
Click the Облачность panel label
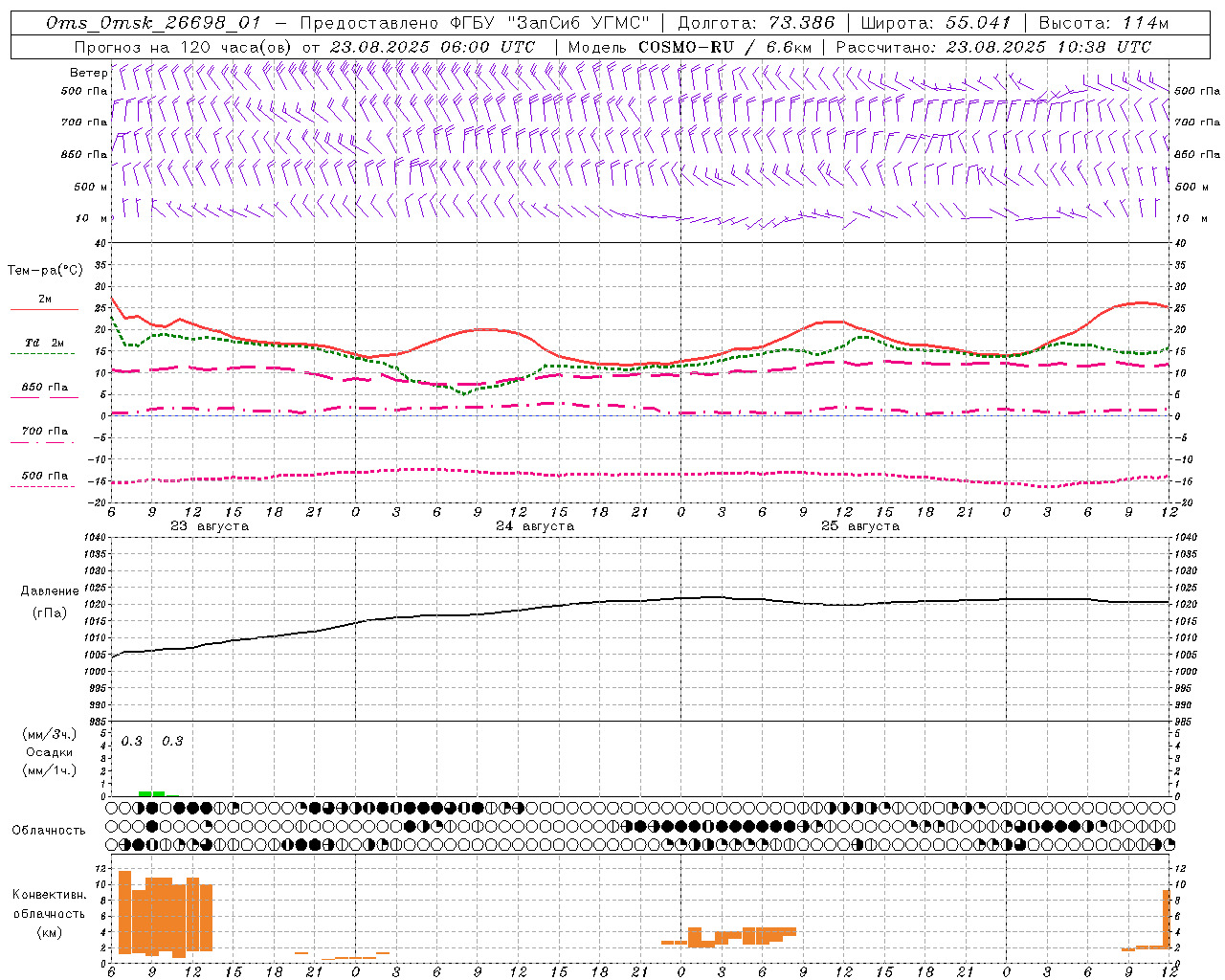pyautogui.click(x=49, y=830)
